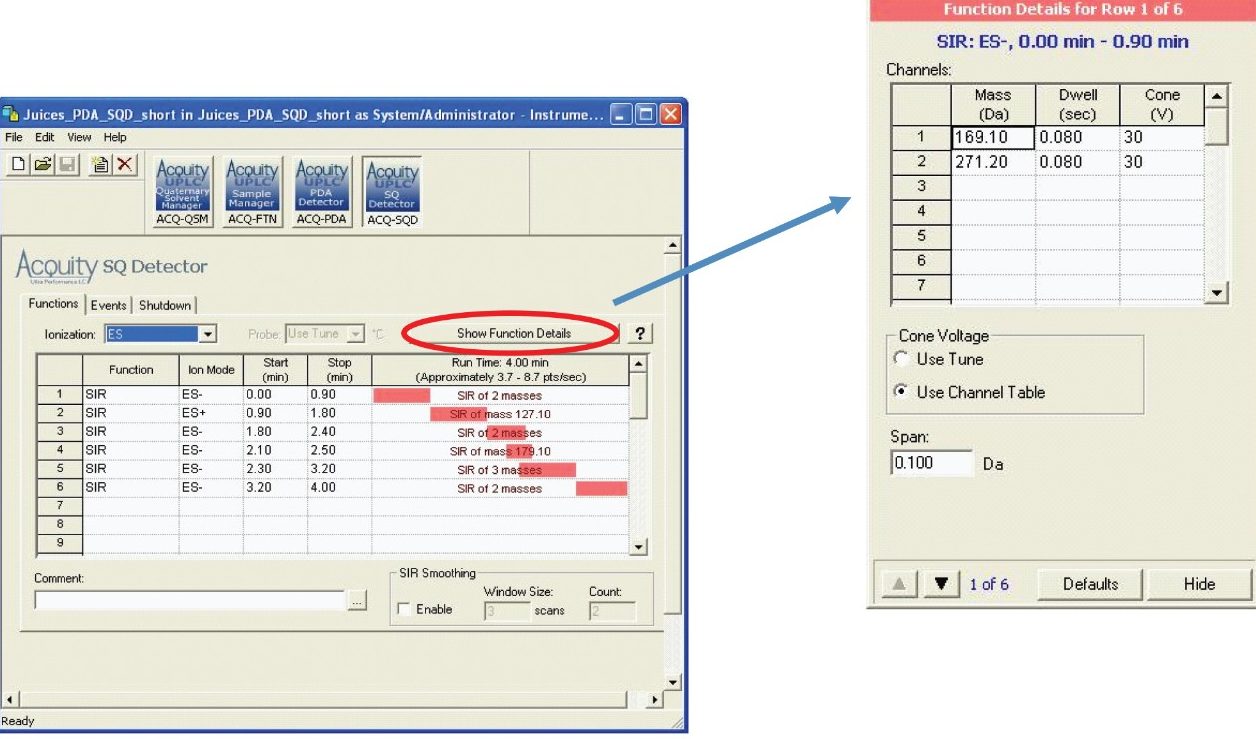Viewport: 1256px width, 739px height.
Task: Select the Use Tune radio button
Action: [902, 359]
